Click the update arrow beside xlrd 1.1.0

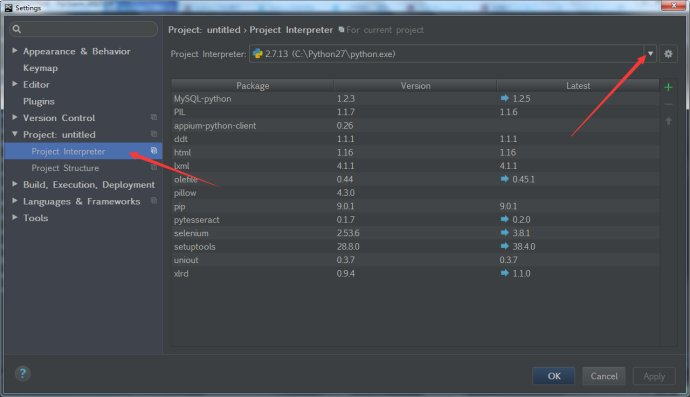[x=504, y=273]
